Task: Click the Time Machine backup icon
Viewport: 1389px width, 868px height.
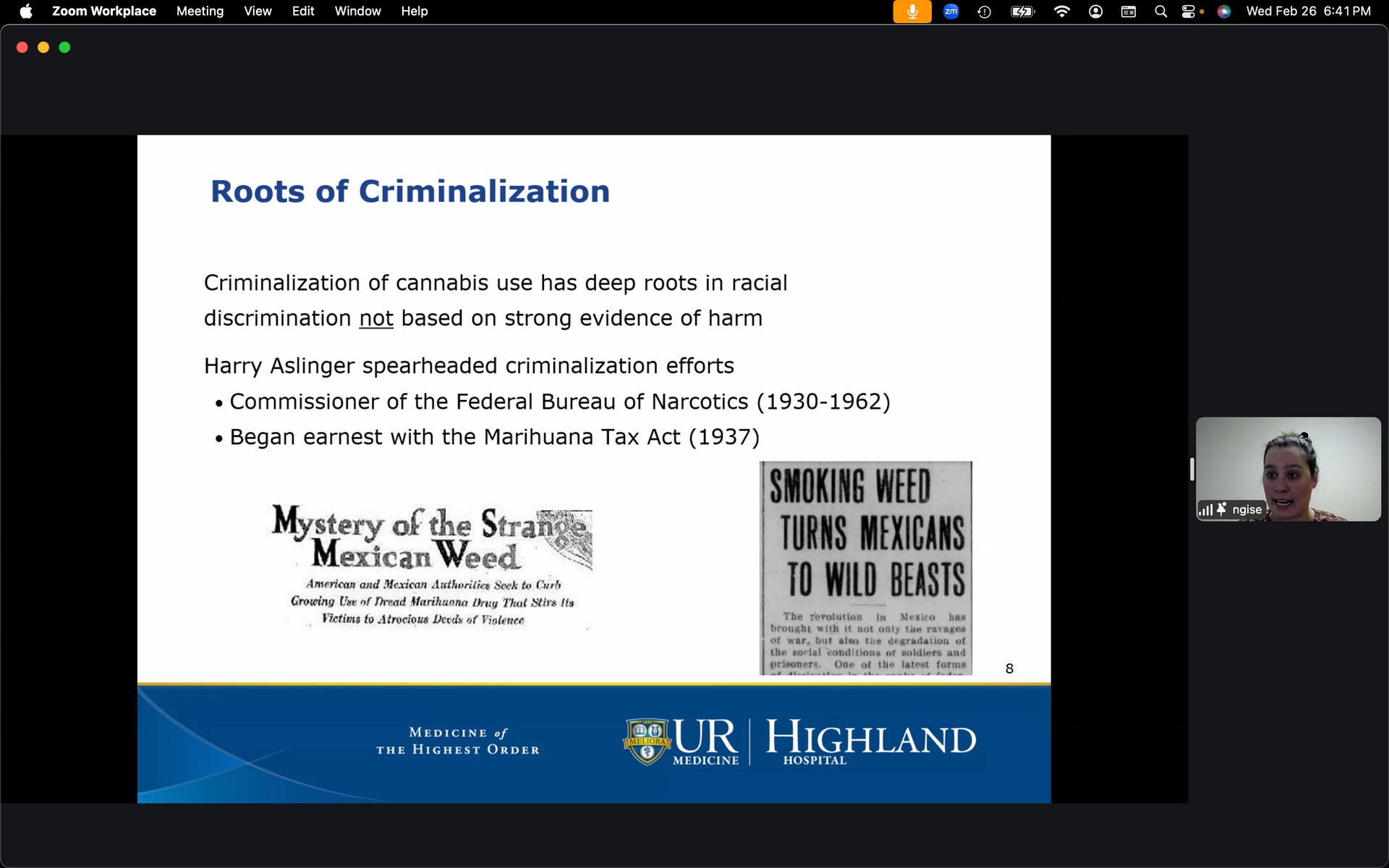Action: (984, 12)
